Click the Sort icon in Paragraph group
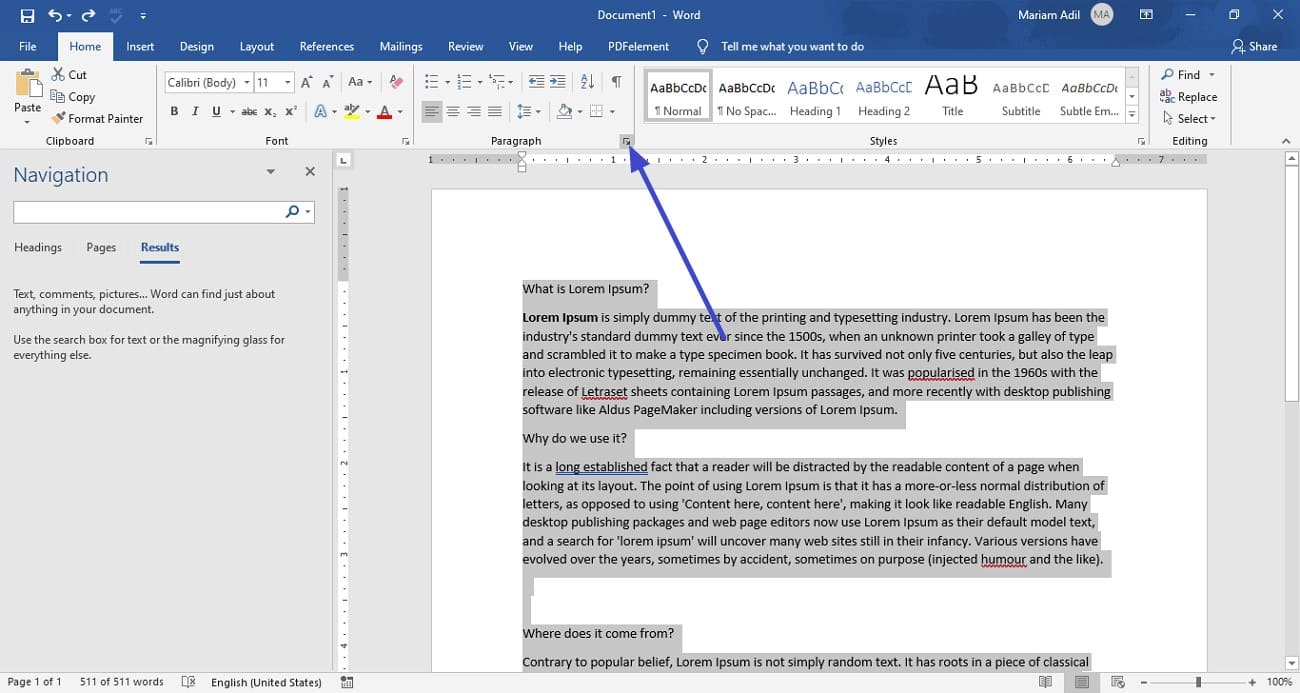This screenshot has height=693, width=1300. click(x=585, y=81)
